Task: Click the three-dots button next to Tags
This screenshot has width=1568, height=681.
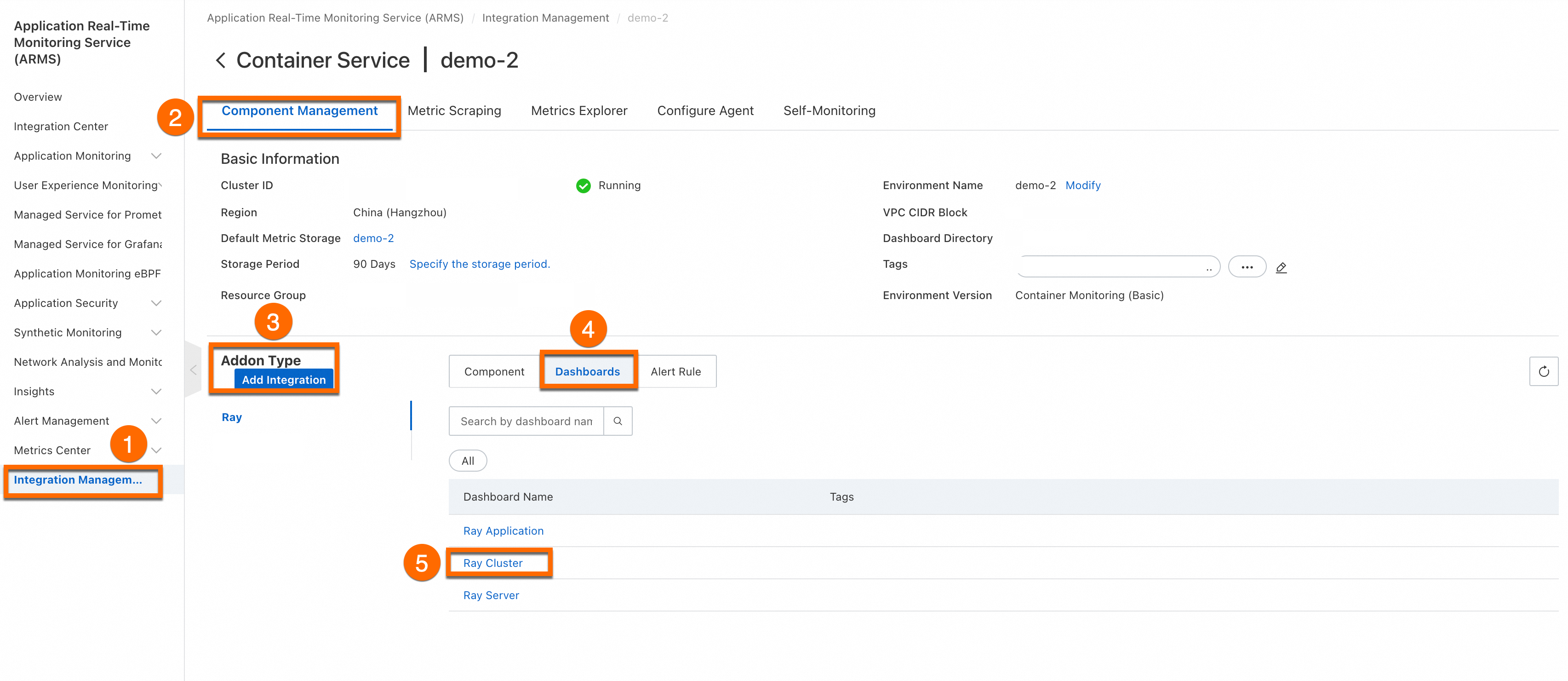Action: [1247, 267]
